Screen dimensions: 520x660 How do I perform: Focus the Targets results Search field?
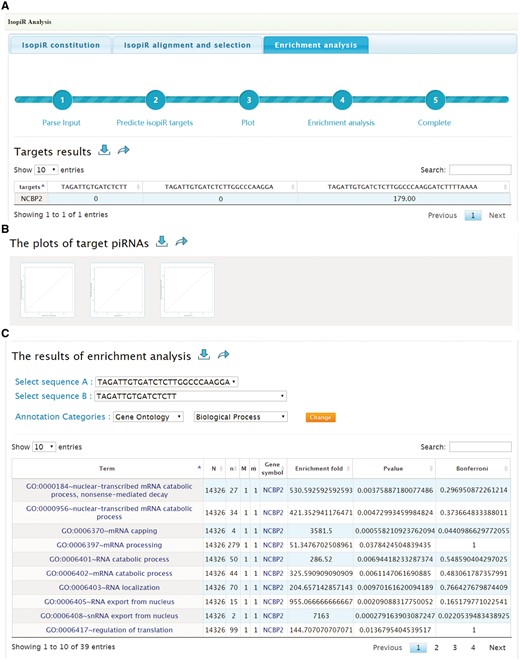click(480, 170)
